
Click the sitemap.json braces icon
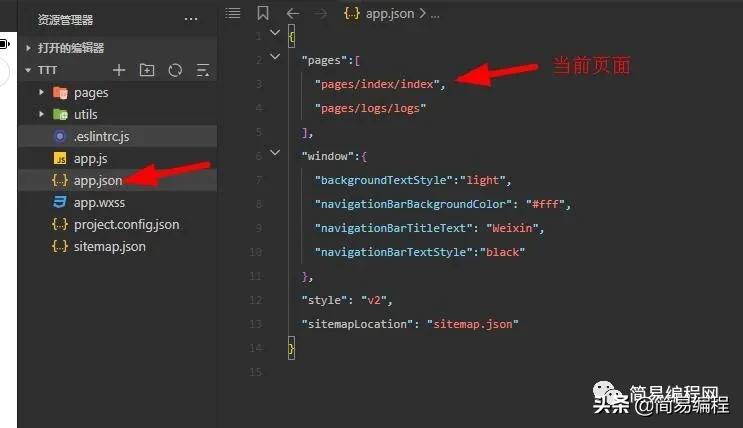(x=60, y=246)
